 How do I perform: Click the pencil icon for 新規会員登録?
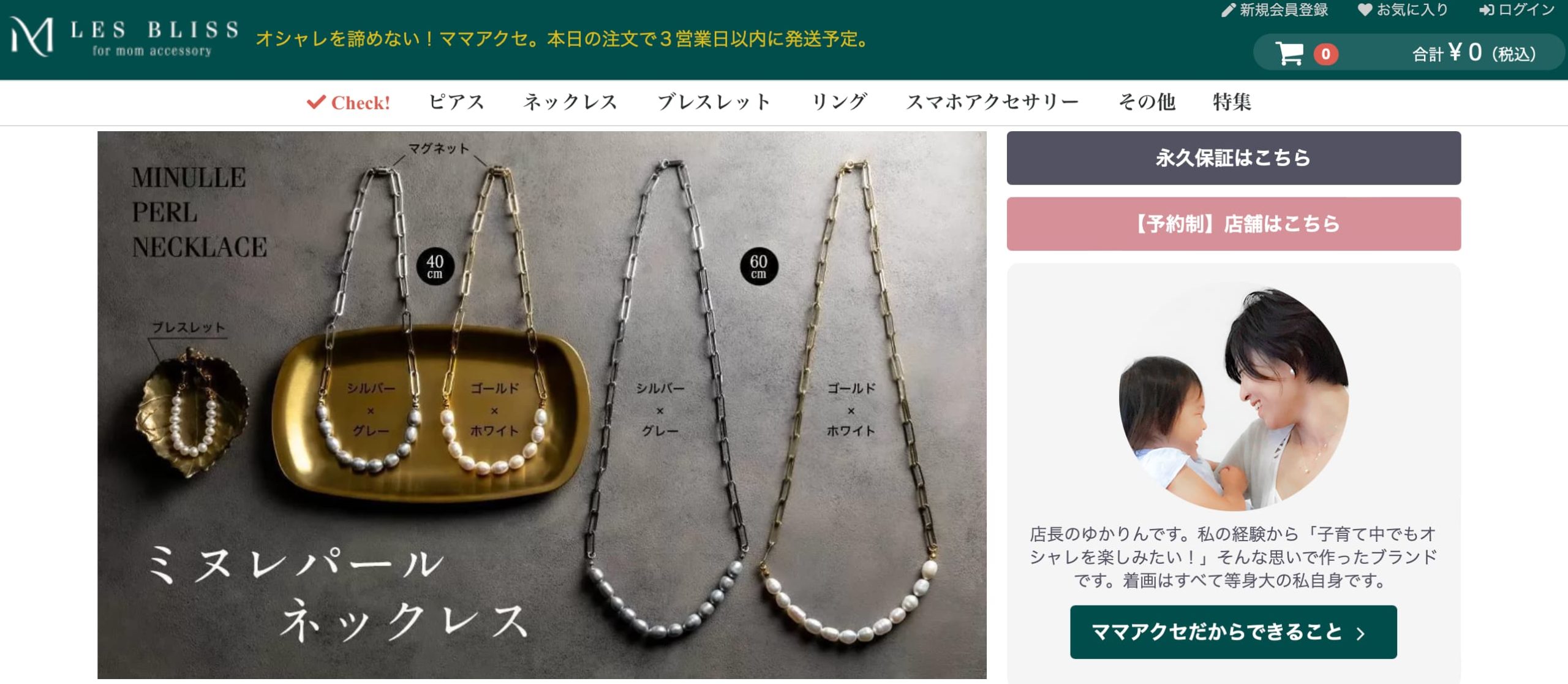point(1228,10)
